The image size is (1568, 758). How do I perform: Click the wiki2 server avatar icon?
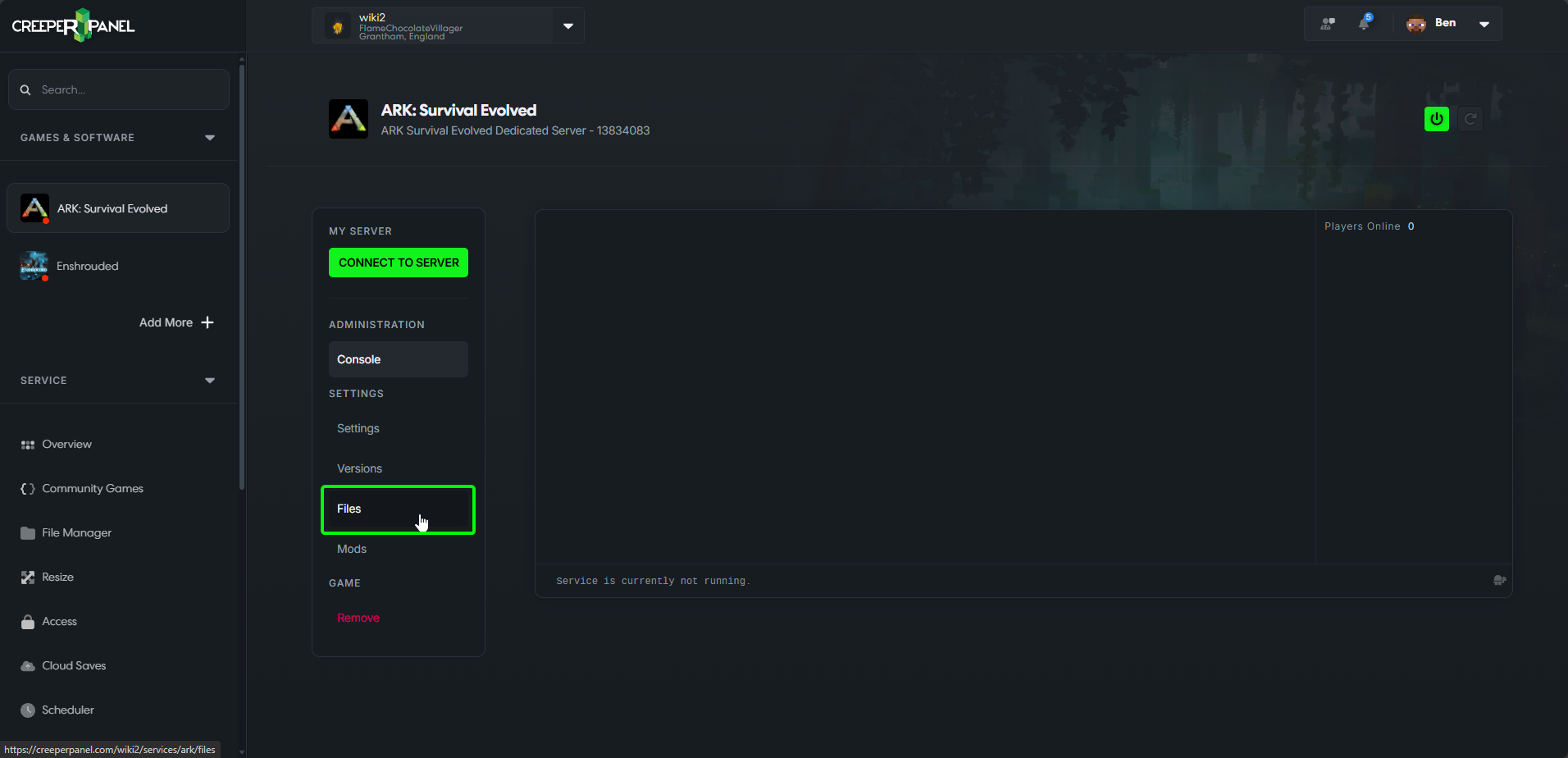[x=338, y=27]
